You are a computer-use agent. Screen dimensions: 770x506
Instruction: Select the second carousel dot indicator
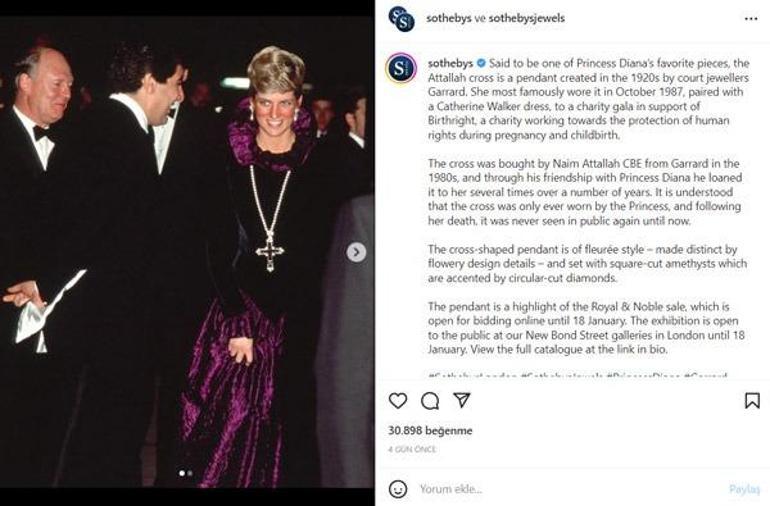(x=189, y=473)
